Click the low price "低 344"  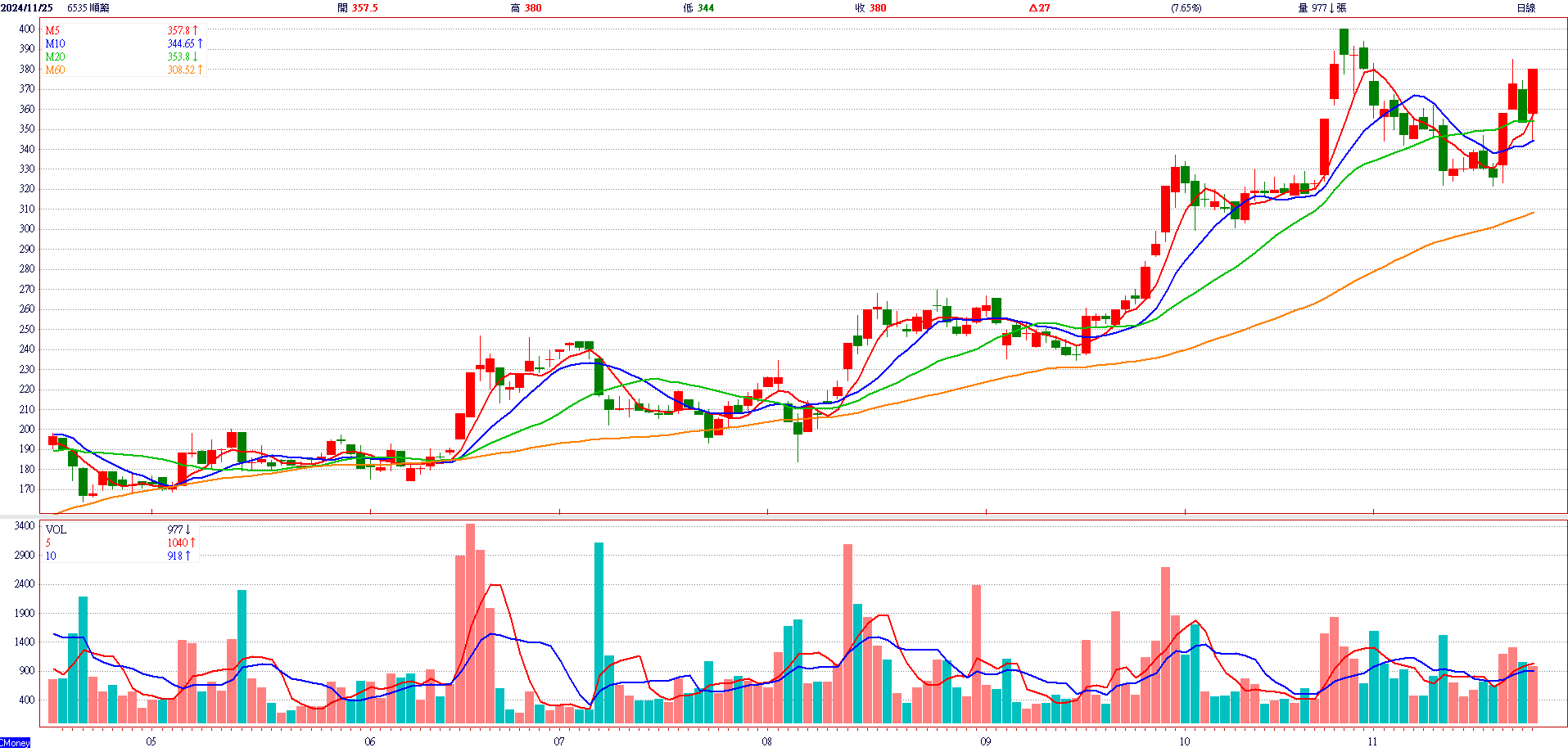698,7
